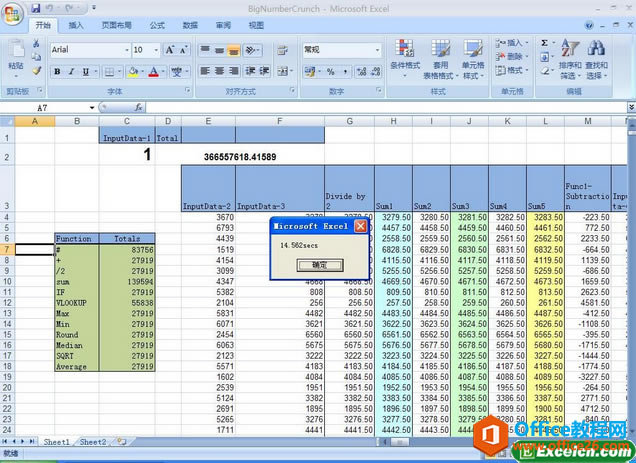This screenshot has width=636, height=463.
Task: Click cell with 366557618.41589
Action: coord(240,157)
